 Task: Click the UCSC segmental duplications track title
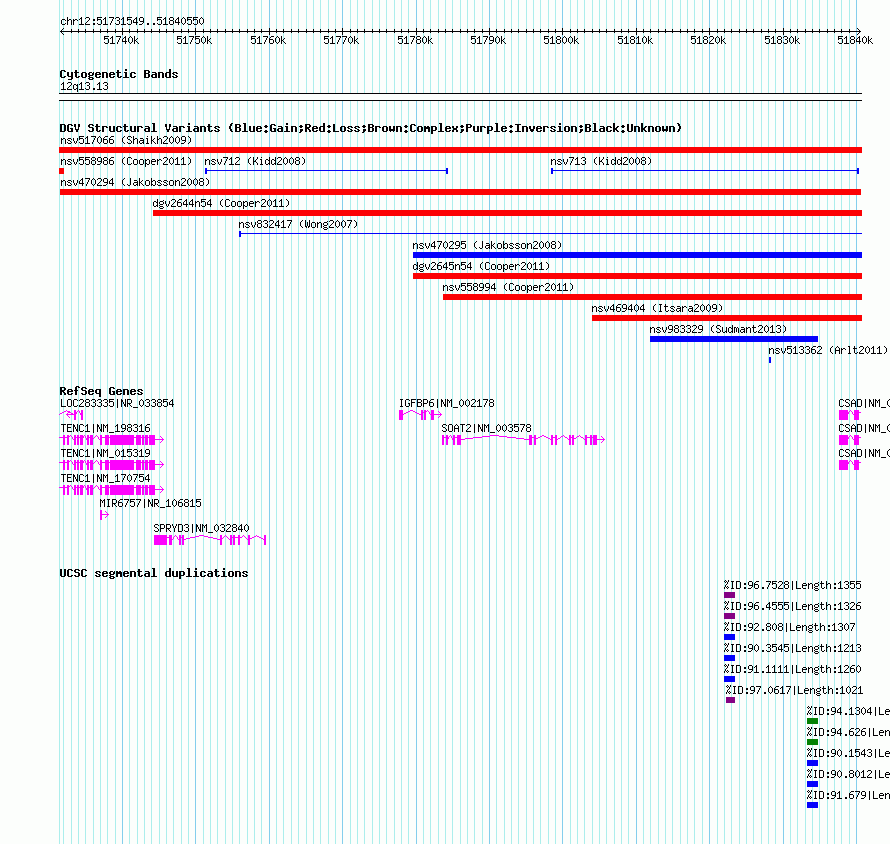click(x=154, y=573)
